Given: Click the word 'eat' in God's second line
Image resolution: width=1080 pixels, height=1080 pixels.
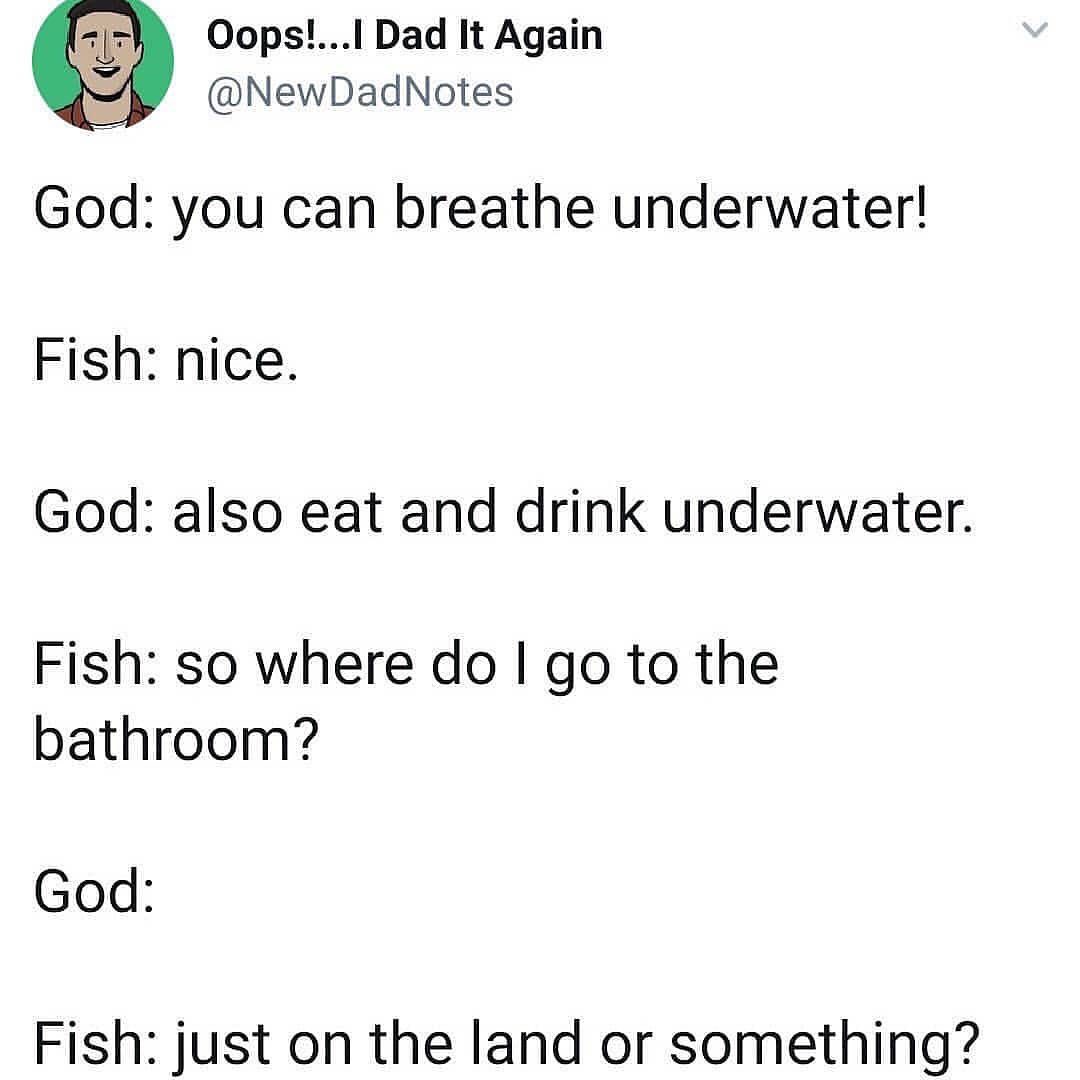Looking at the screenshot, I should 341,512.
